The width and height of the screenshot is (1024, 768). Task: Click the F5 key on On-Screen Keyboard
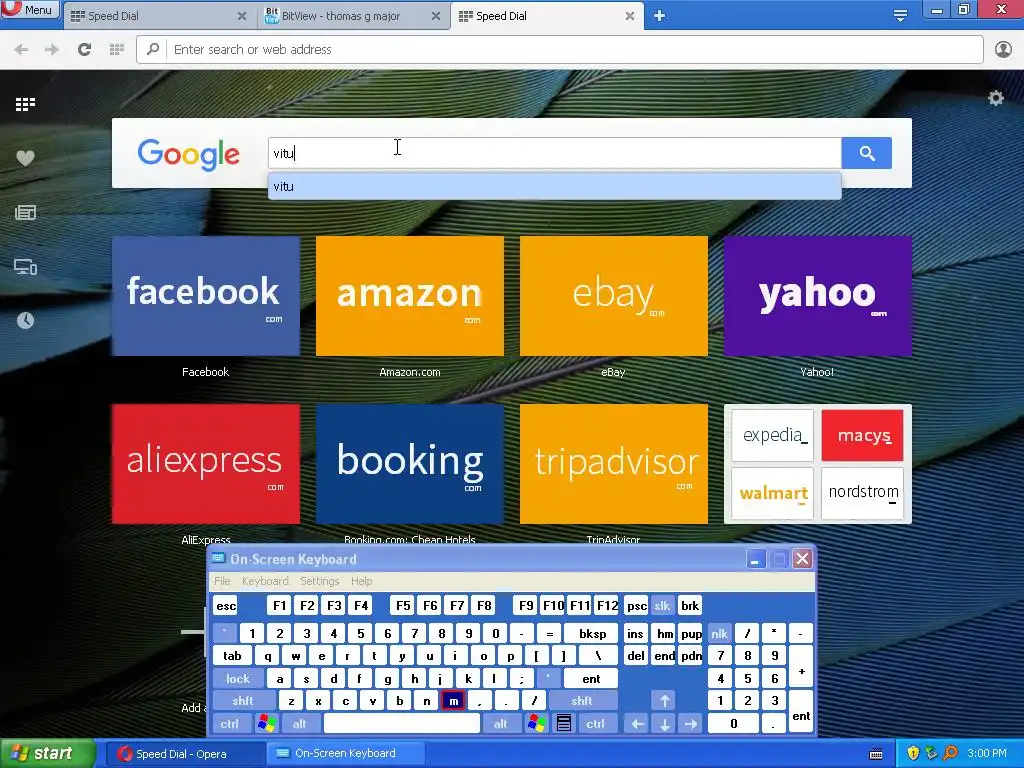pyautogui.click(x=403, y=606)
